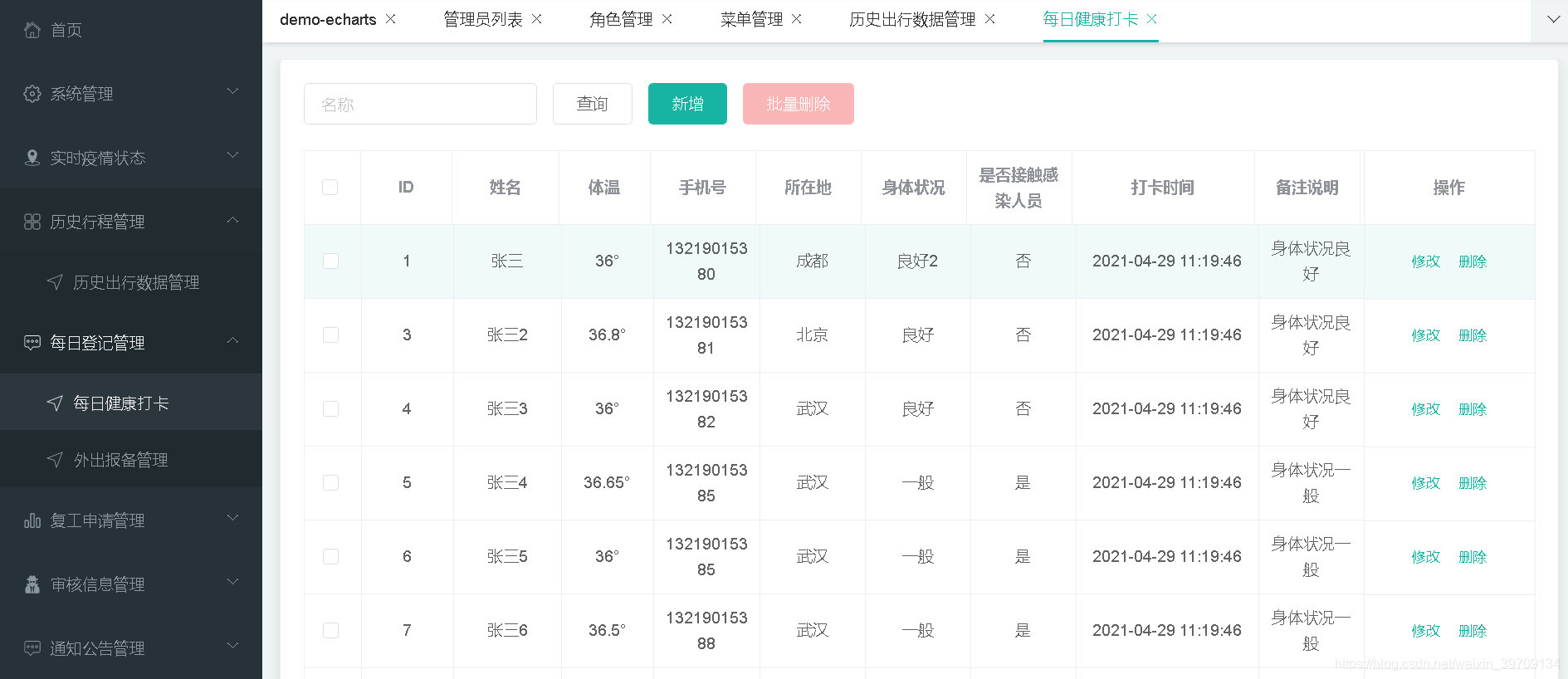
Task: Click the paper plane icon for 外出报备管理
Action: (55, 460)
